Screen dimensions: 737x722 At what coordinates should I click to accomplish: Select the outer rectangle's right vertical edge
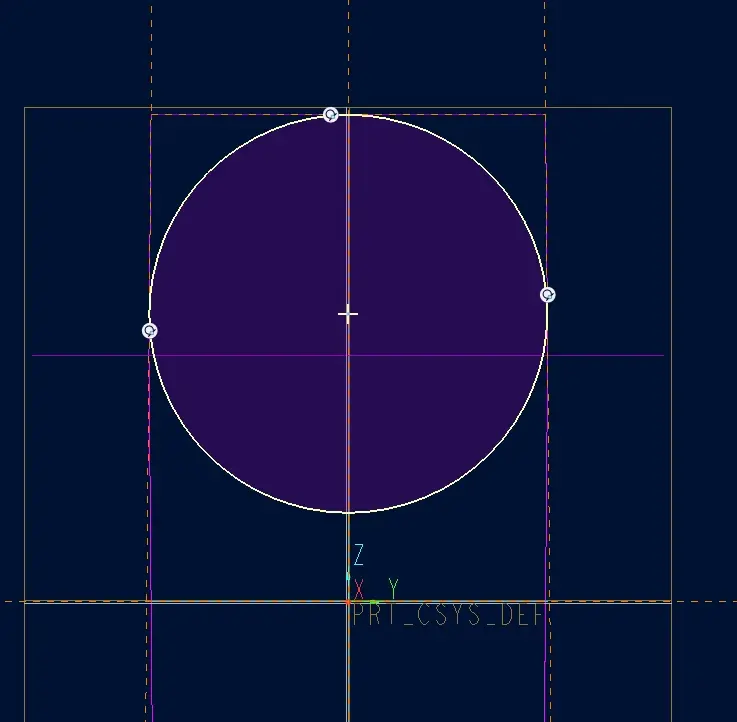pos(672,414)
